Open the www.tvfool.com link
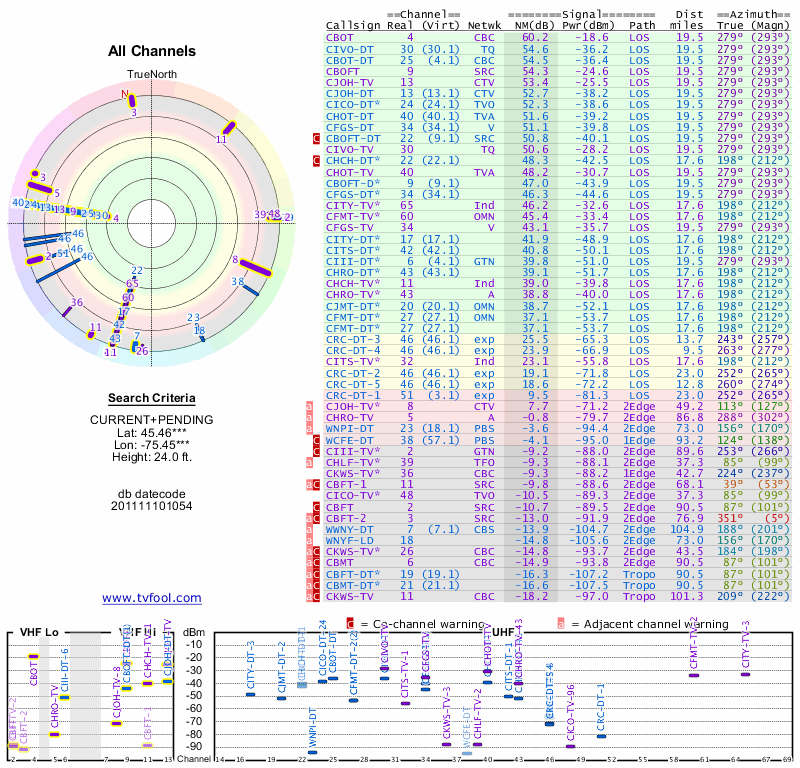Screen dimensions: 800x768 point(152,598)
